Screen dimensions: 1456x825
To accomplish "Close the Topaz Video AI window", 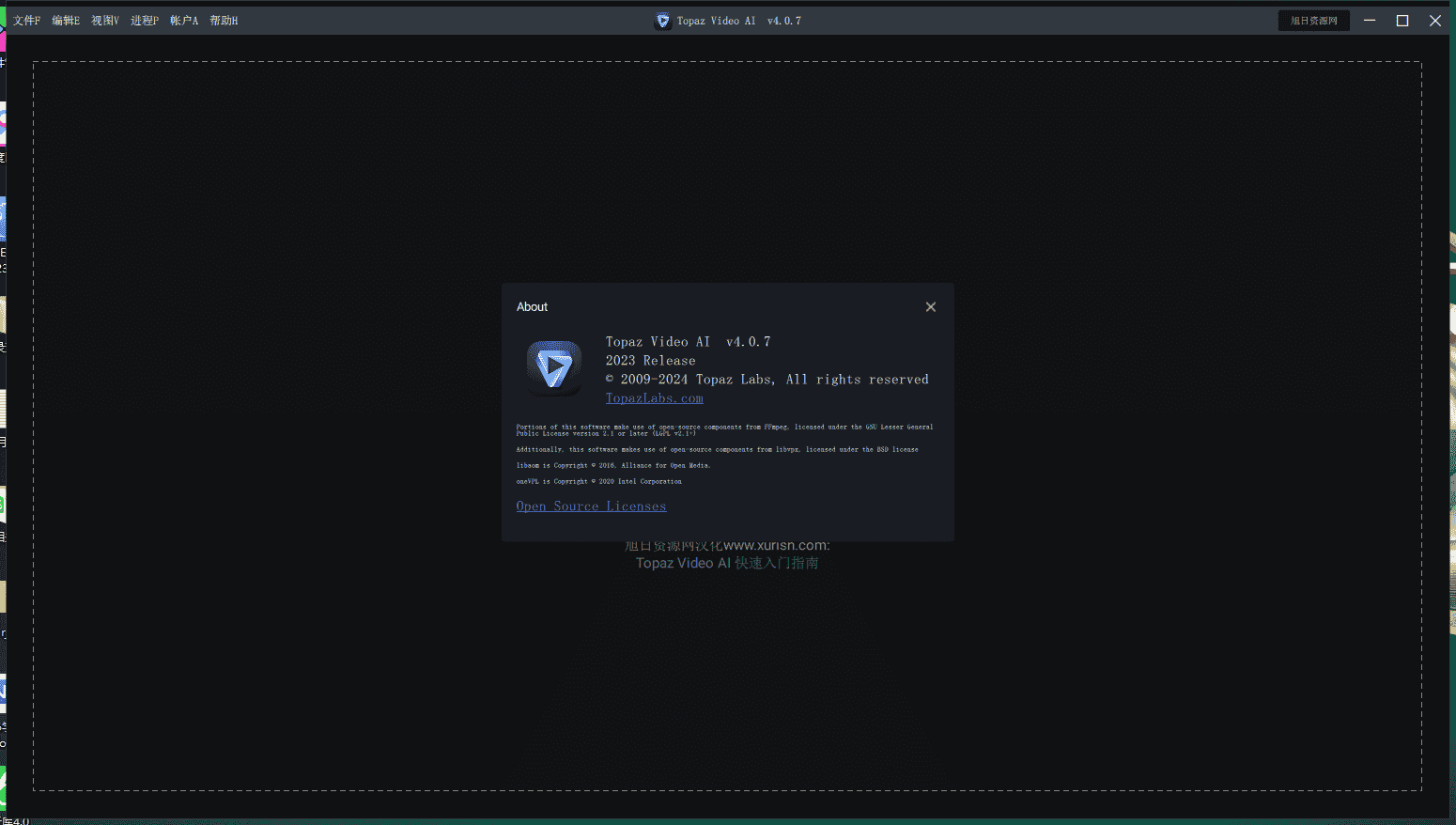I will point(1434,21).
